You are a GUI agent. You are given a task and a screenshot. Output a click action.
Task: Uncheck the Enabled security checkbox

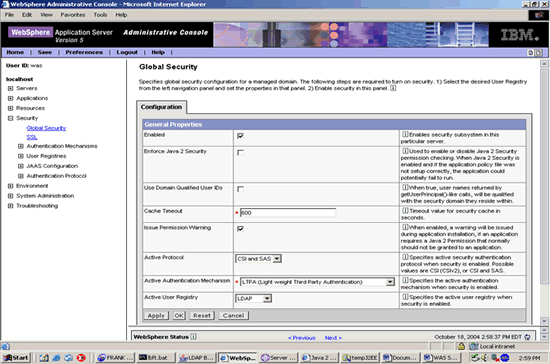(x=240, y=136)
